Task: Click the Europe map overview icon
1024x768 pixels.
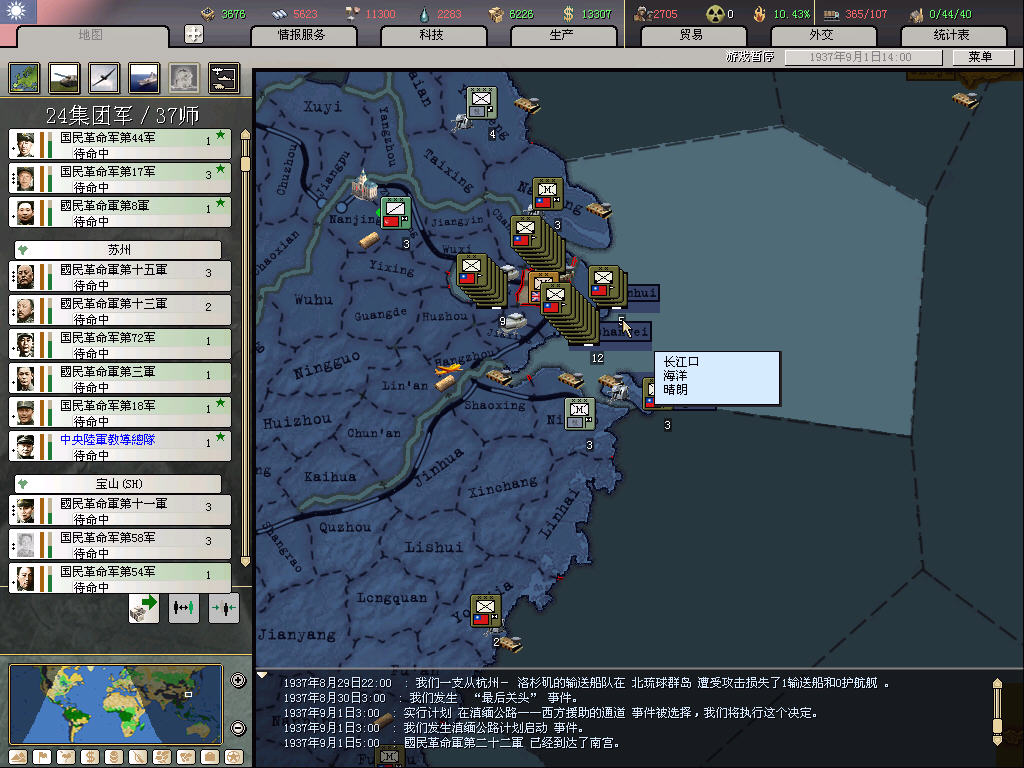Action: pos(24,77)
